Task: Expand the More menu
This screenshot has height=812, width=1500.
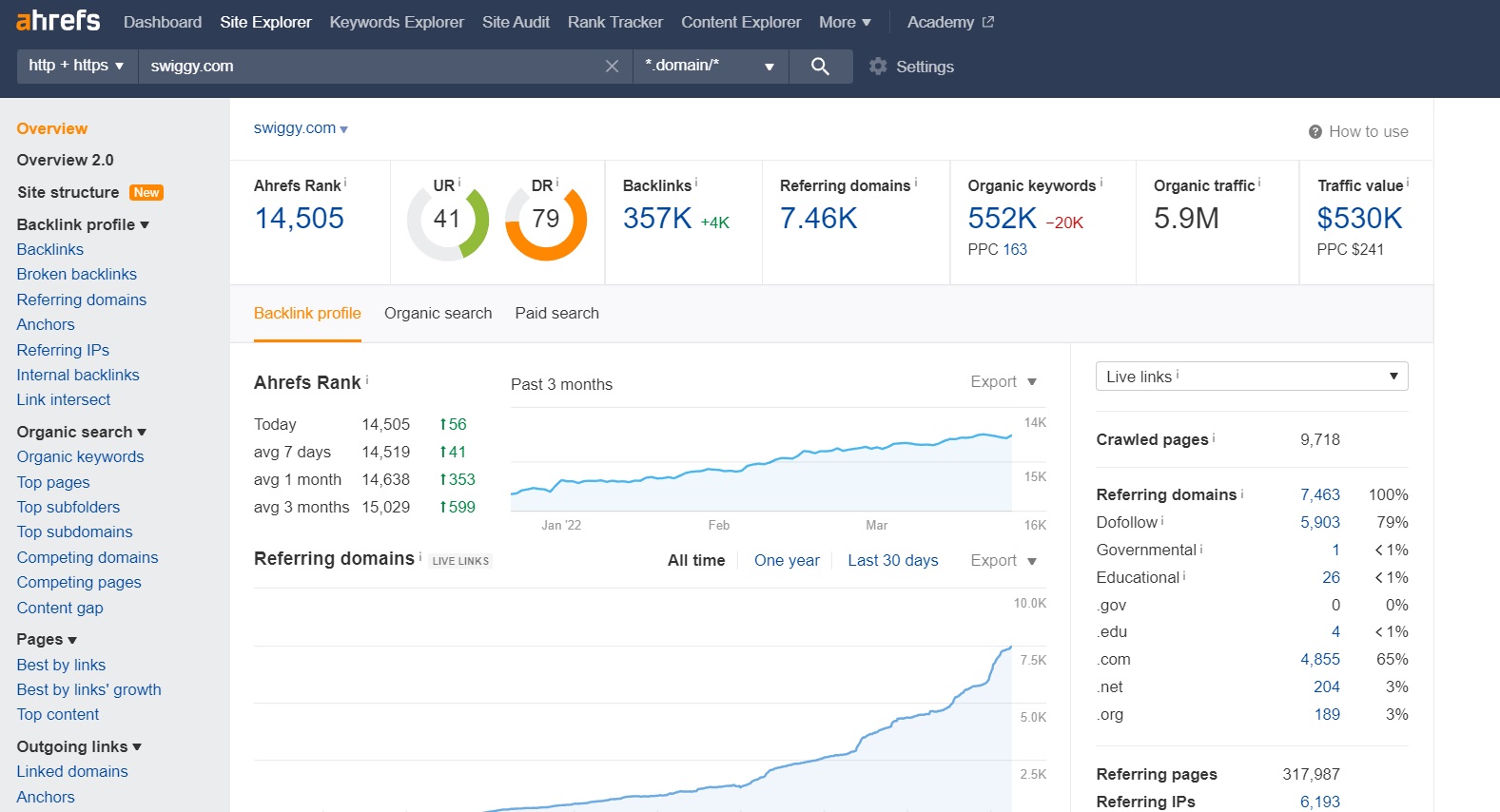Action: tap(845, 22)
